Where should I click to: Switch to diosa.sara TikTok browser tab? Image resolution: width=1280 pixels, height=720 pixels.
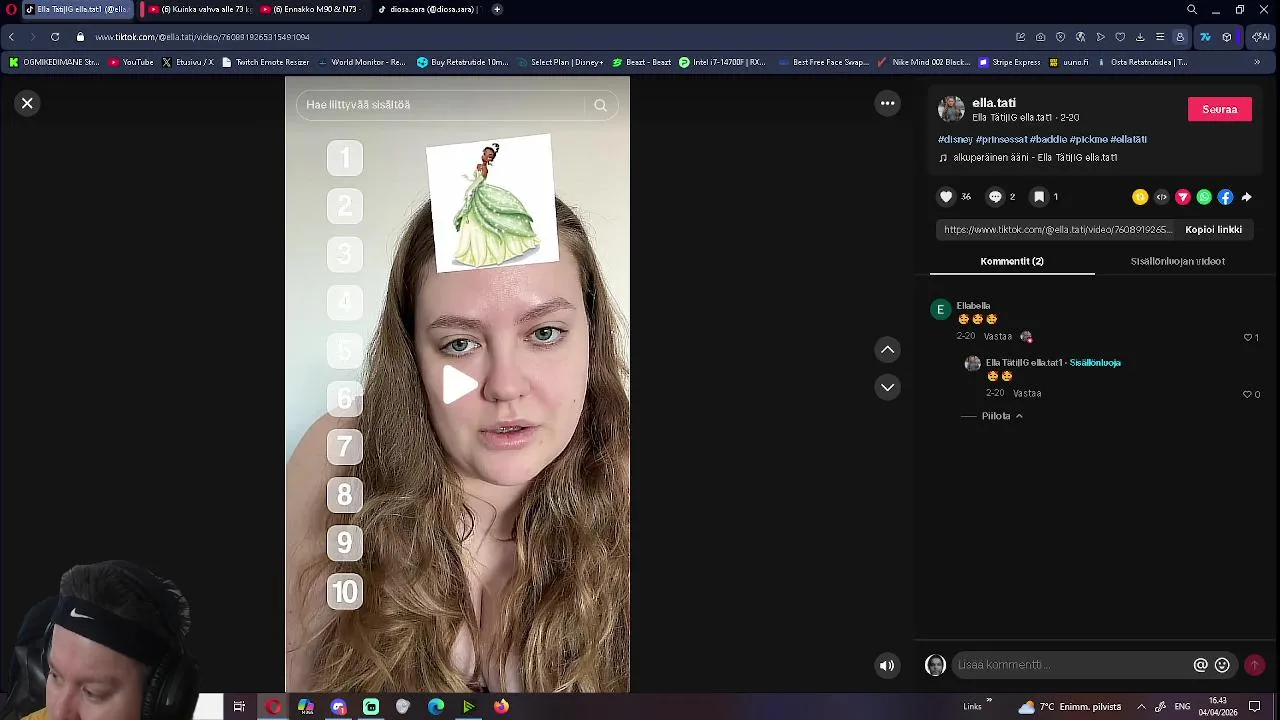coord(428,9)
